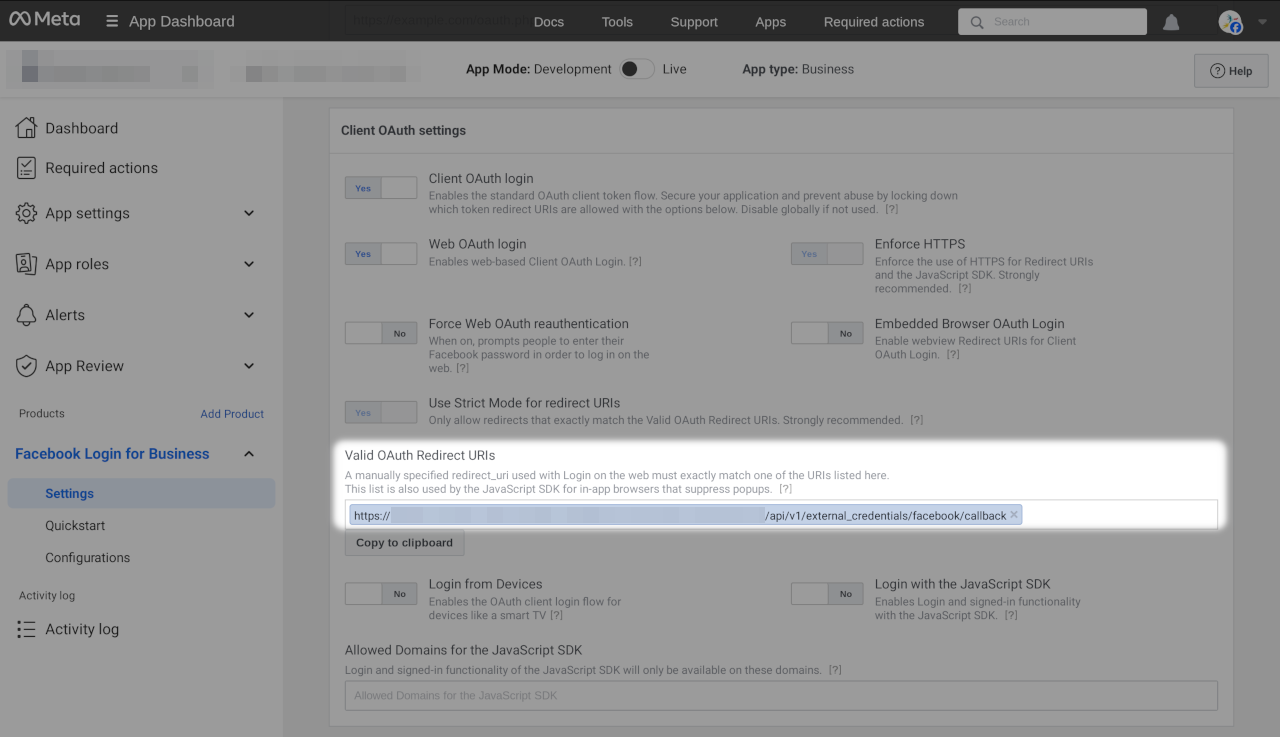1280x737 pixels.
Task: Click Add Product link
Action: coord(232,414)
